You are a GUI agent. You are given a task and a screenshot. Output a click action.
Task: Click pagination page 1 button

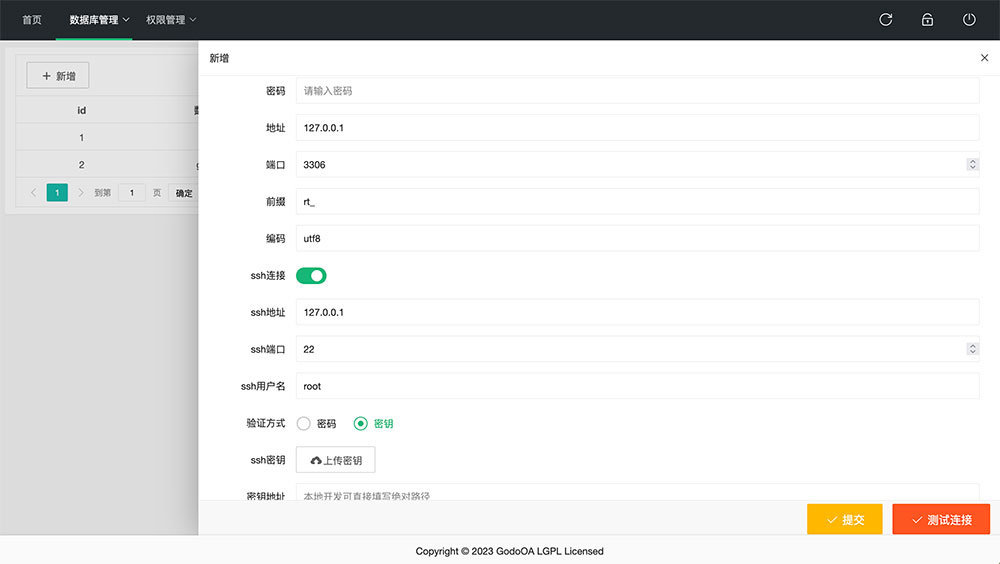[x=57, y=193]
